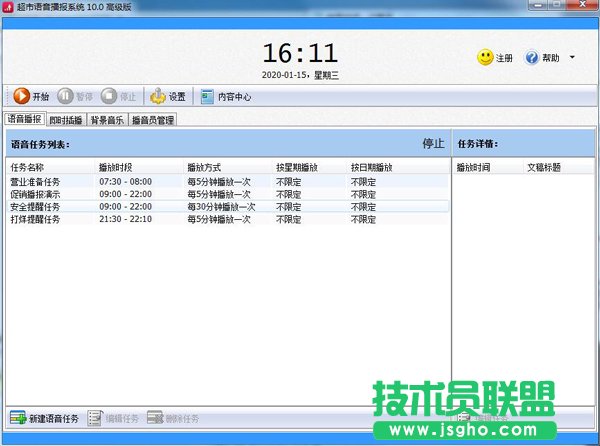Click the 07:30 - 08:00 time cell

126,182
